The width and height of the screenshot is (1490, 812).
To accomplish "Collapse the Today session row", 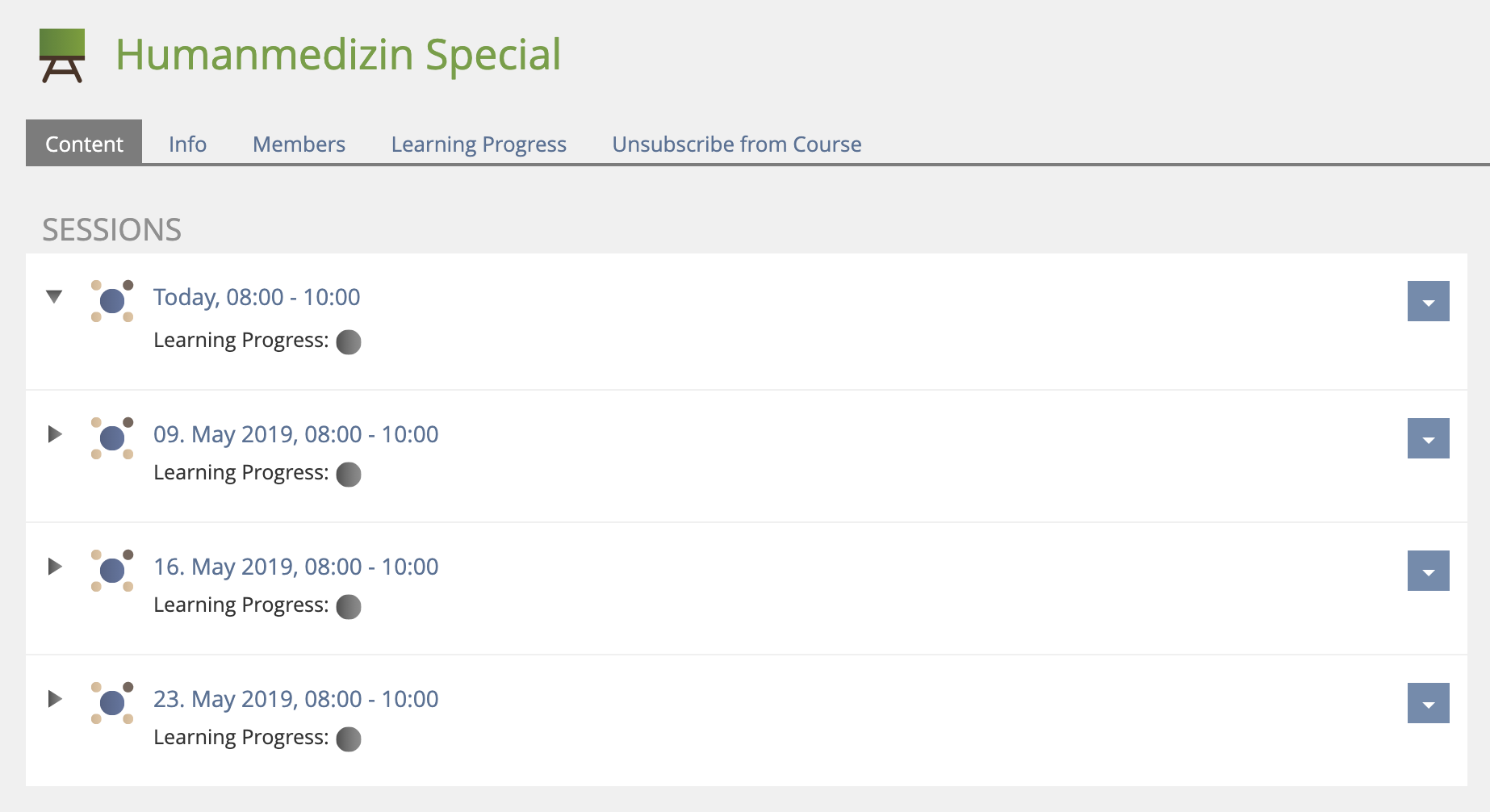I will tap(54, 297).
